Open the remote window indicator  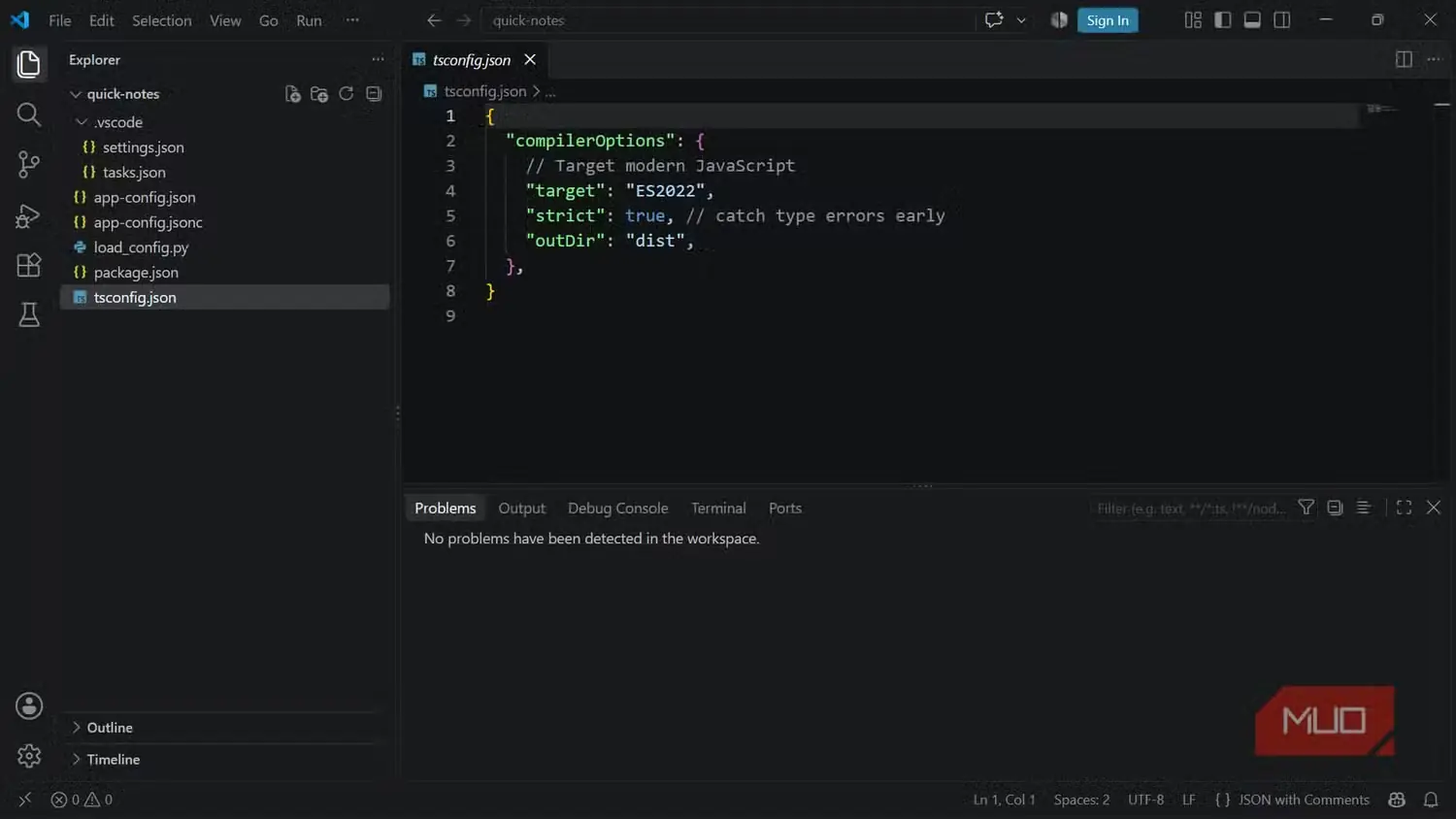tap(25, 800)
